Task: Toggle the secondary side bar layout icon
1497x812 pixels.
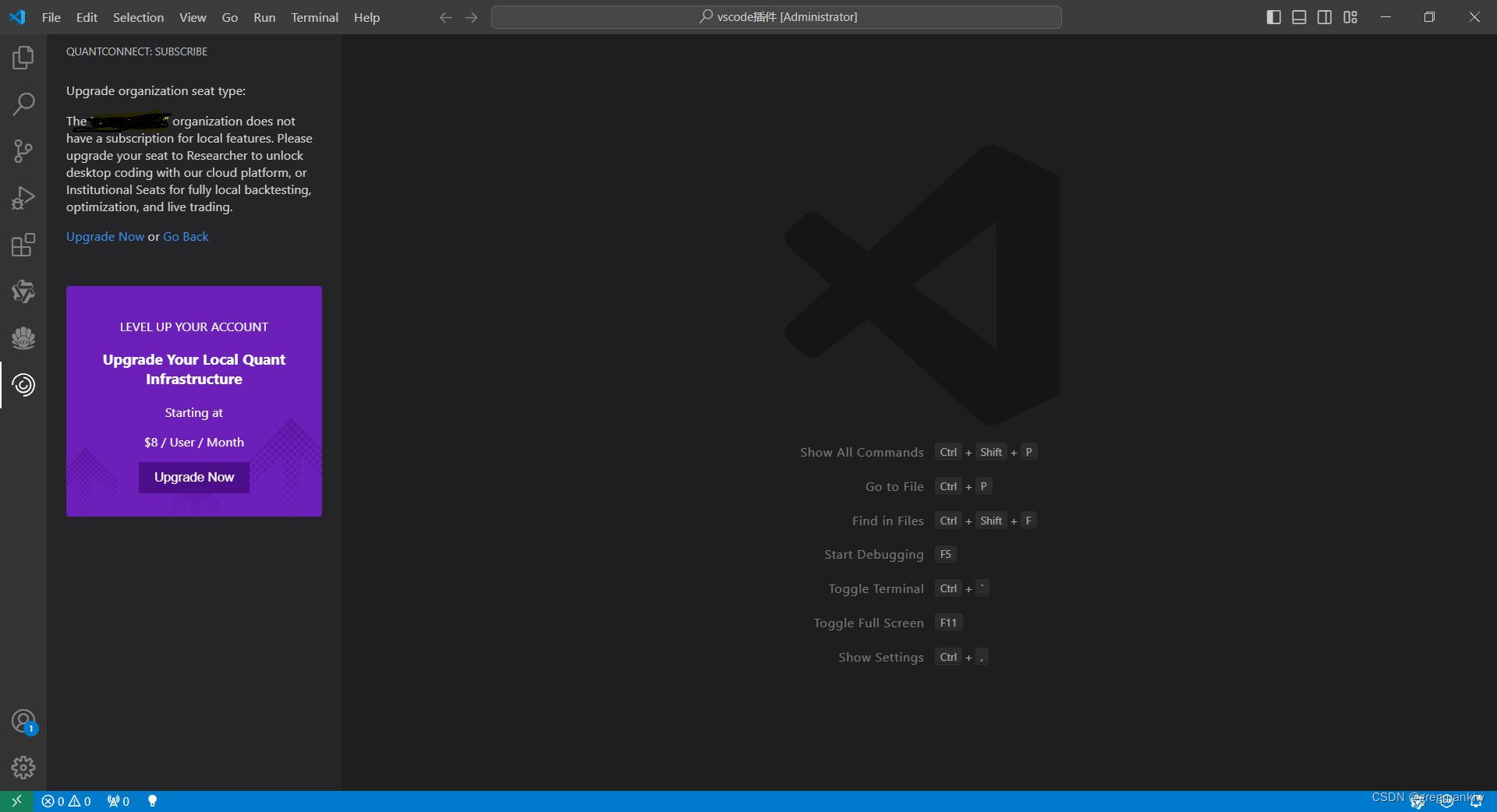Action: tap(1325, 17)
